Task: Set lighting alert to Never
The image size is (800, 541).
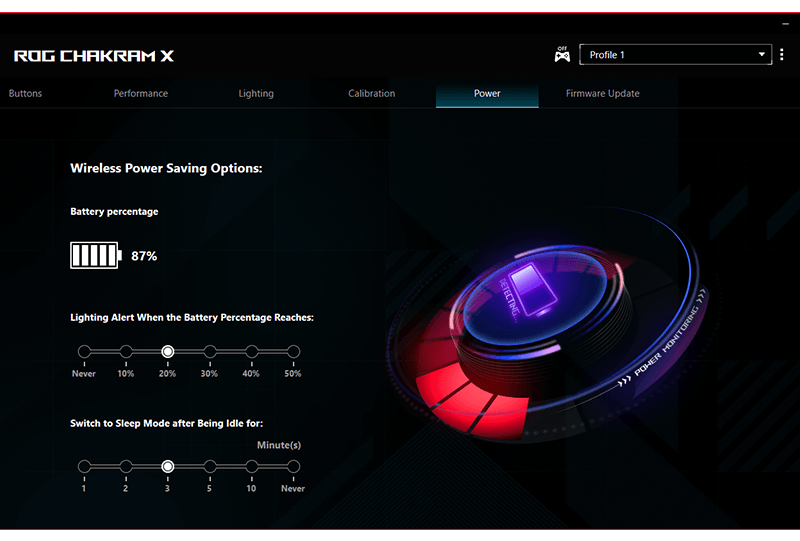Action: coord(84,351)
